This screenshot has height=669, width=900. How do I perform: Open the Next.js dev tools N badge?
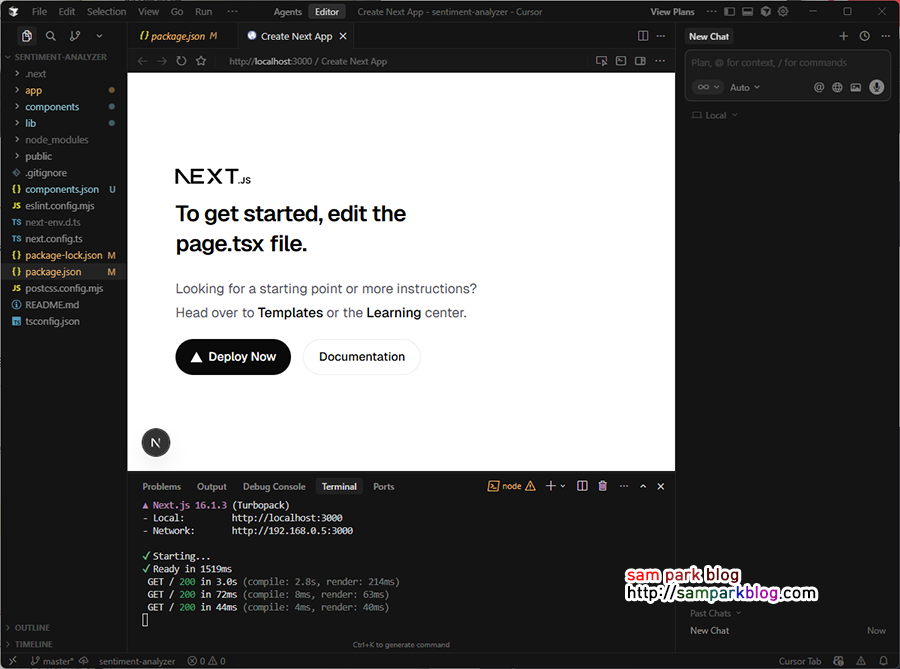156,442
